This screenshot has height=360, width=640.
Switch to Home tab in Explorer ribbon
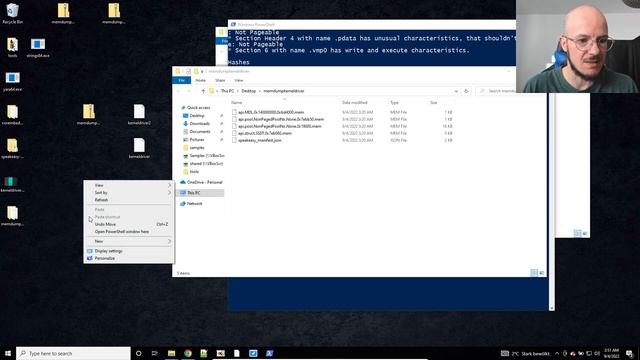pos(200,80)
